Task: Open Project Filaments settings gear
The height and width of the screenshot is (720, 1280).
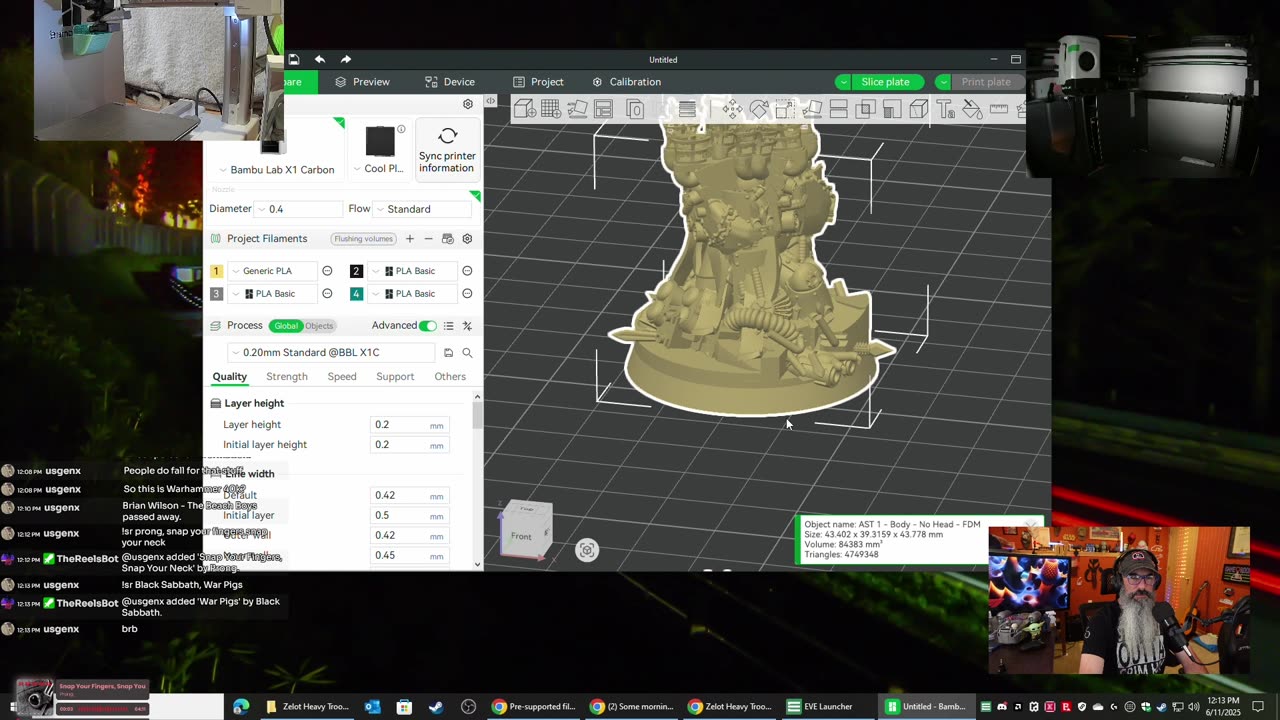Action: (467, 239)
